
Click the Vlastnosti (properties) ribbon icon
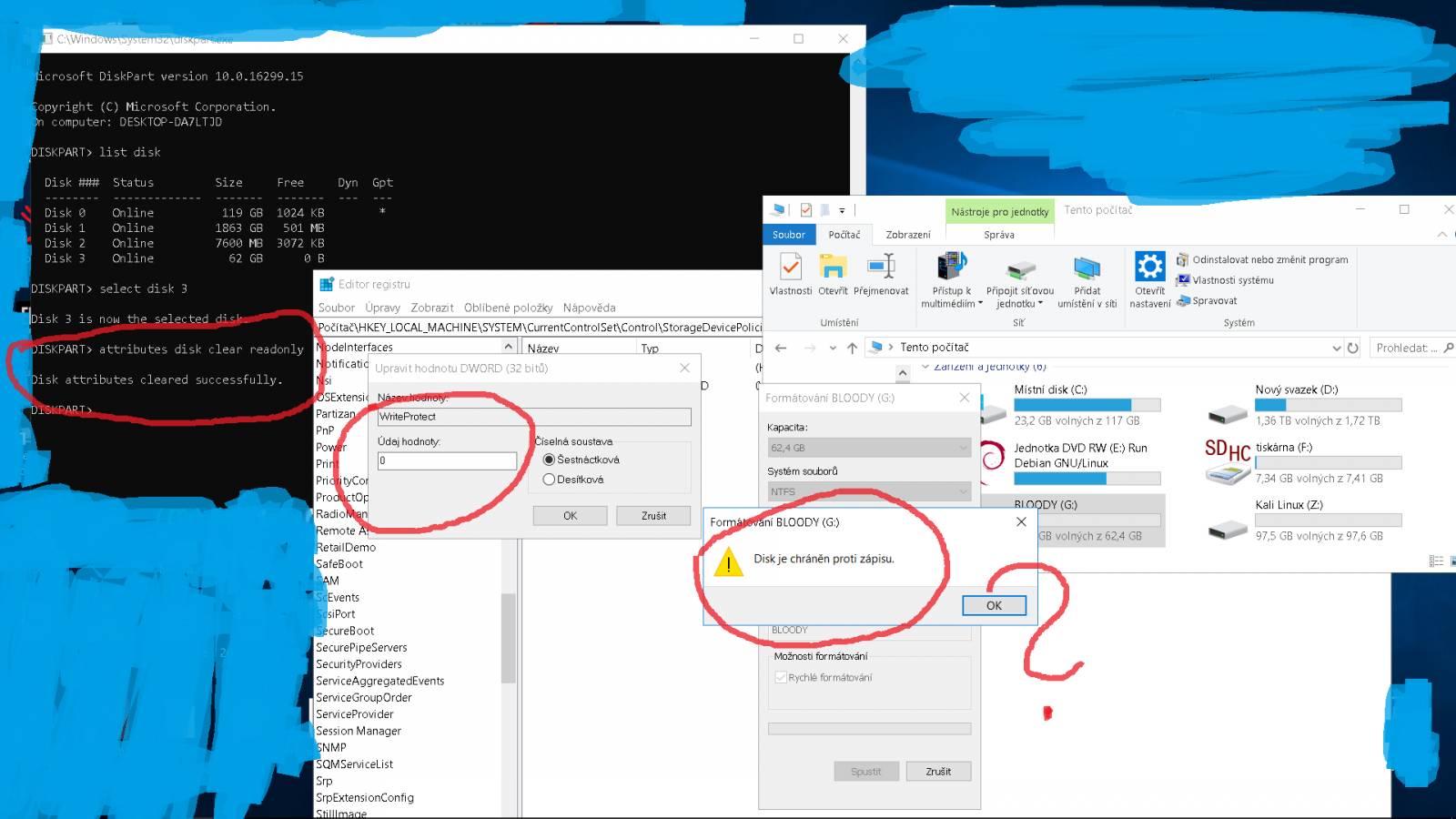point(791,275)
